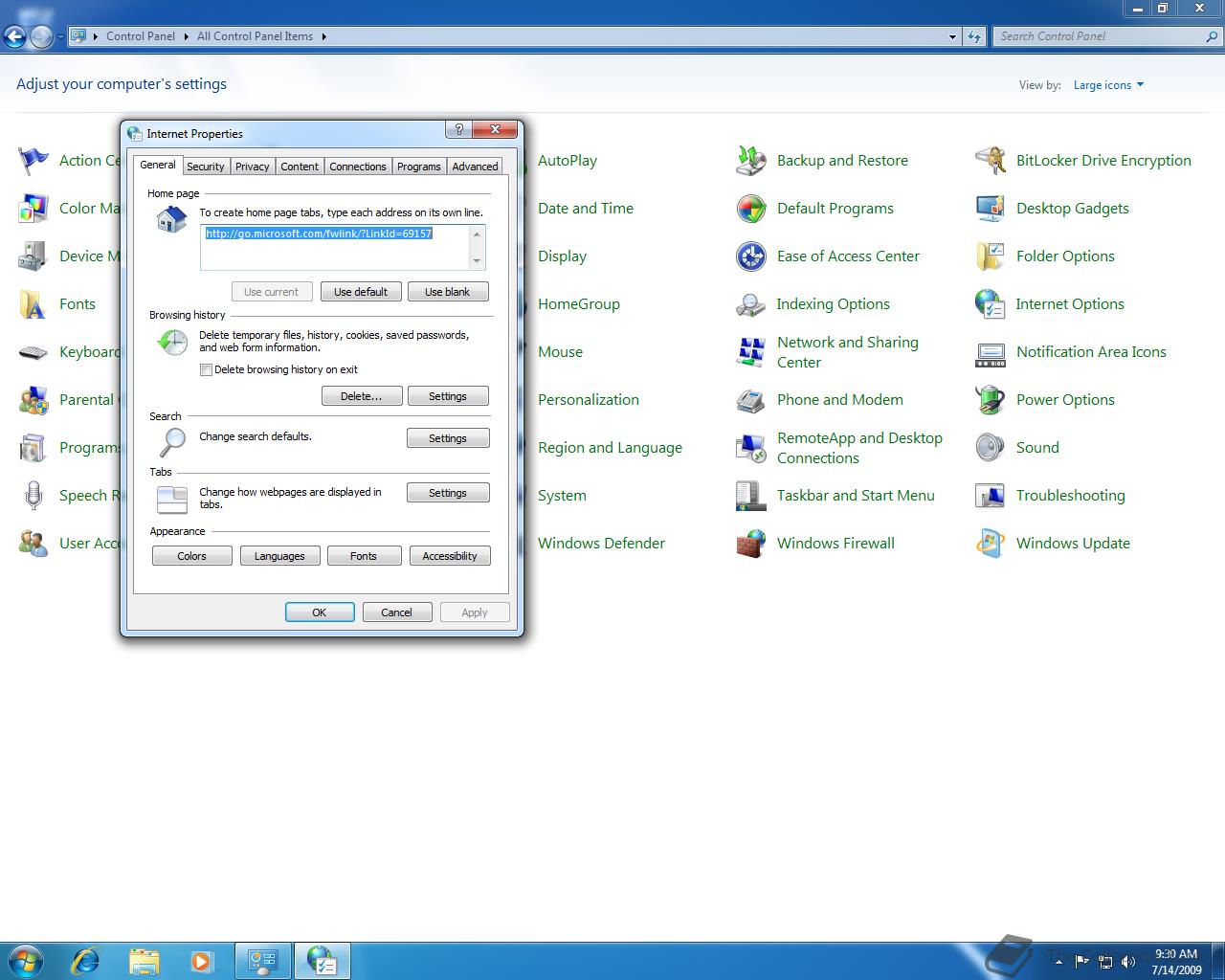Image resolution: width=1225 pixels, height=980 pixels.
Task: Click the Action Center flag icon
Action: 33,161
